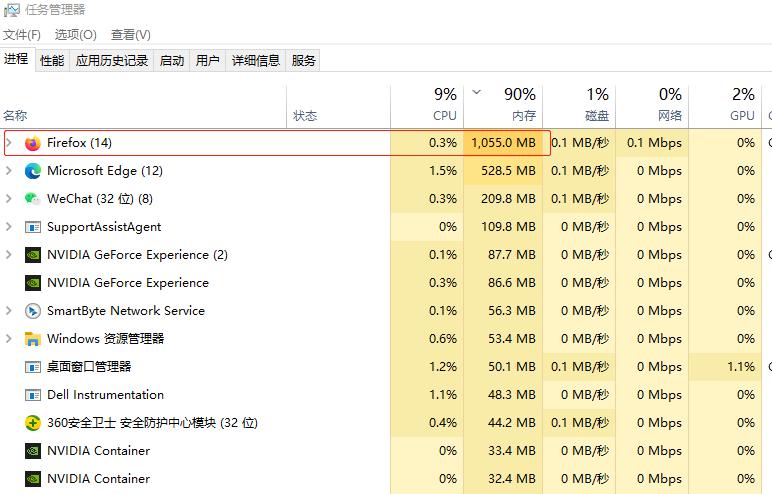Screen dimensions: 772x494
Task: Click the WeChat process icon
Action: 32,199
